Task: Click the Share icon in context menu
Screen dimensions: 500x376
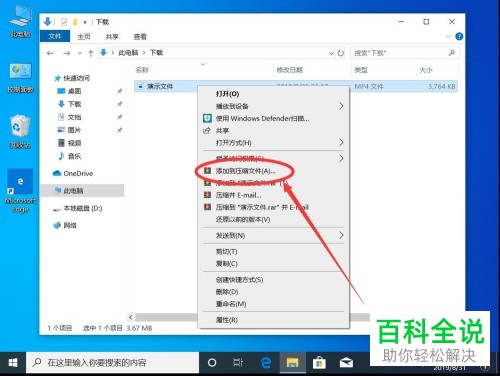Action: click(x=207, y=130)
